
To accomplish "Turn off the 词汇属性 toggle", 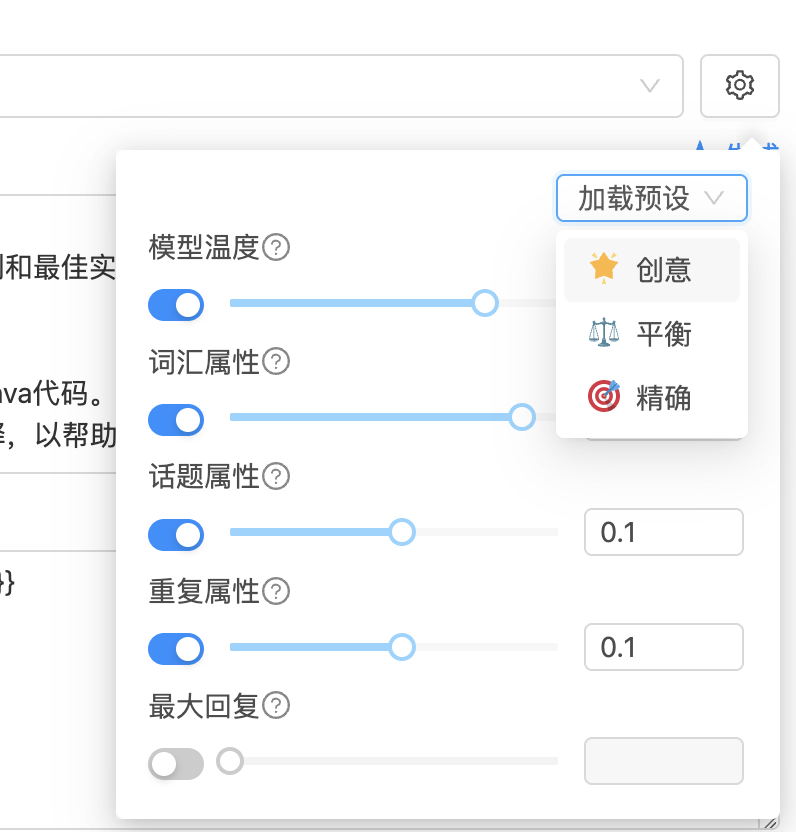I will pyautogui.click(x=176, y=419).
